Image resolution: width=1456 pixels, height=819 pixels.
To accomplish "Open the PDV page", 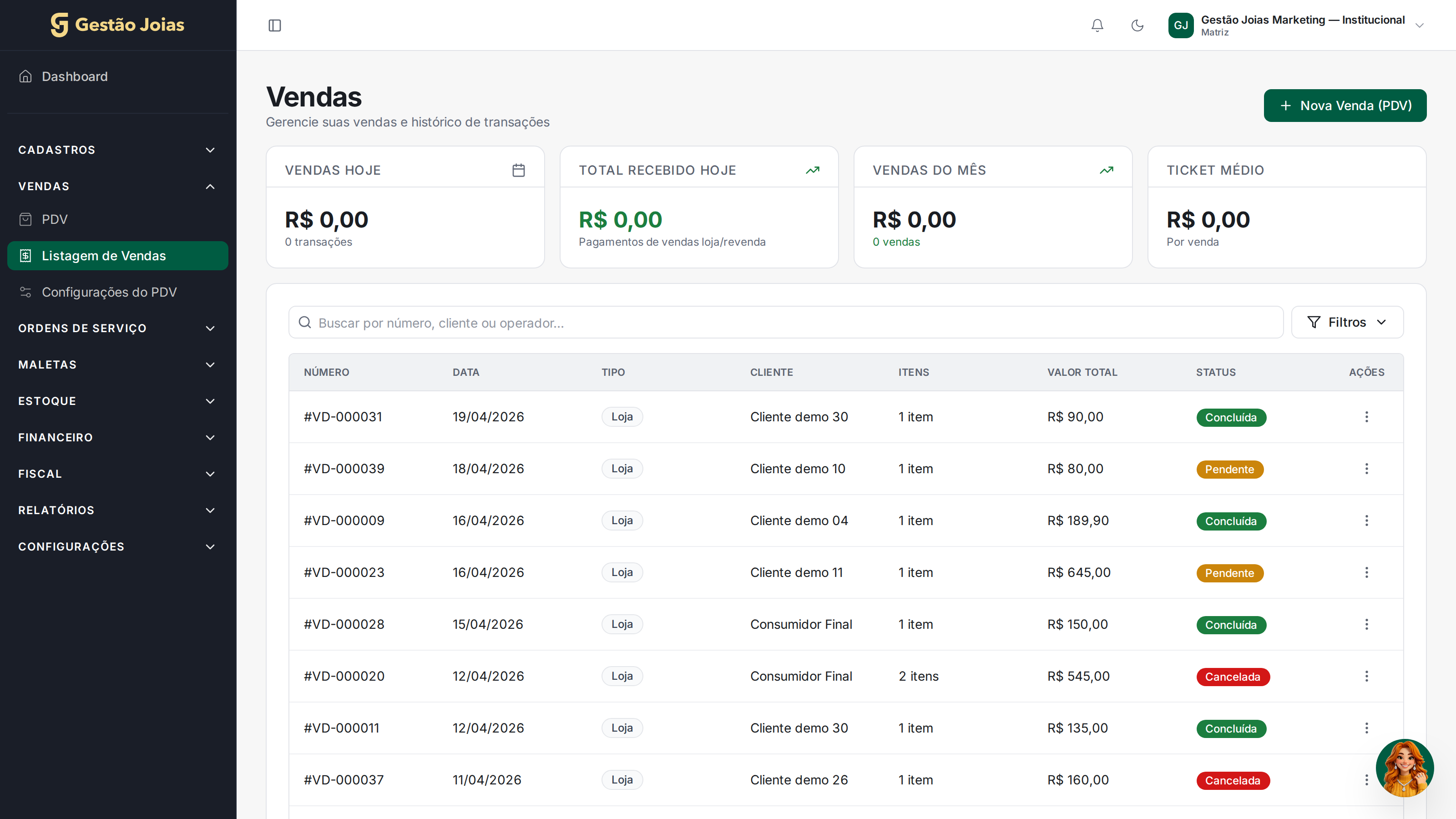I will 117,219.
